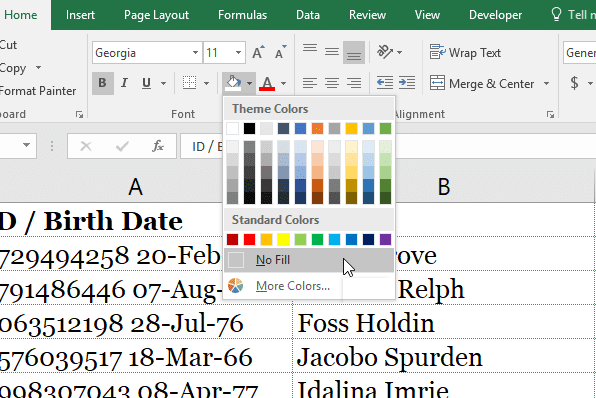Click Cancel X in formula bar
Screen dimensions: 596x398
[x=86, y=146]
